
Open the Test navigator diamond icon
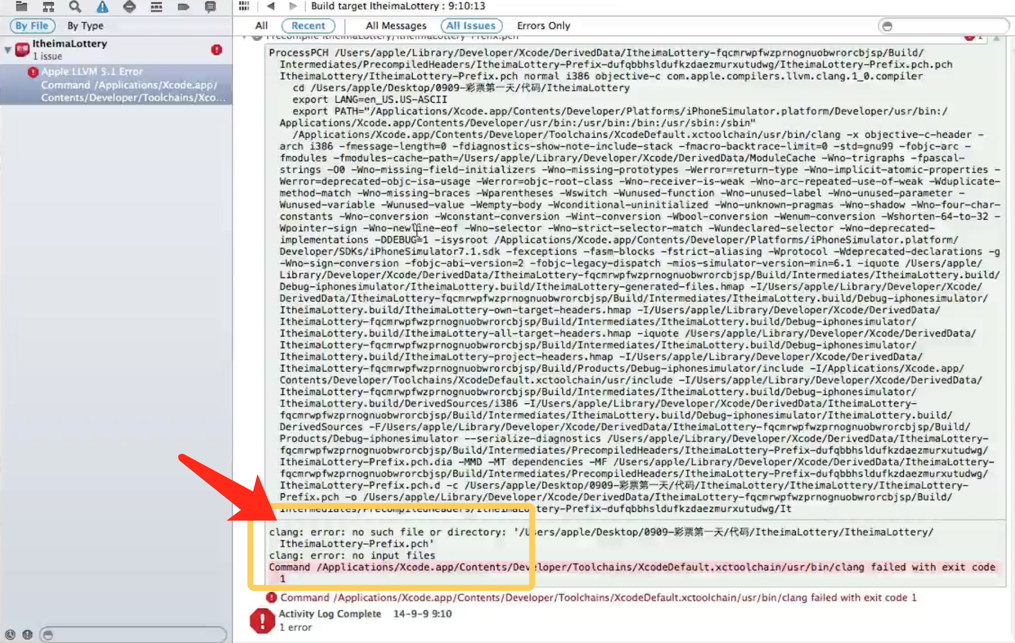click(129, 6)
